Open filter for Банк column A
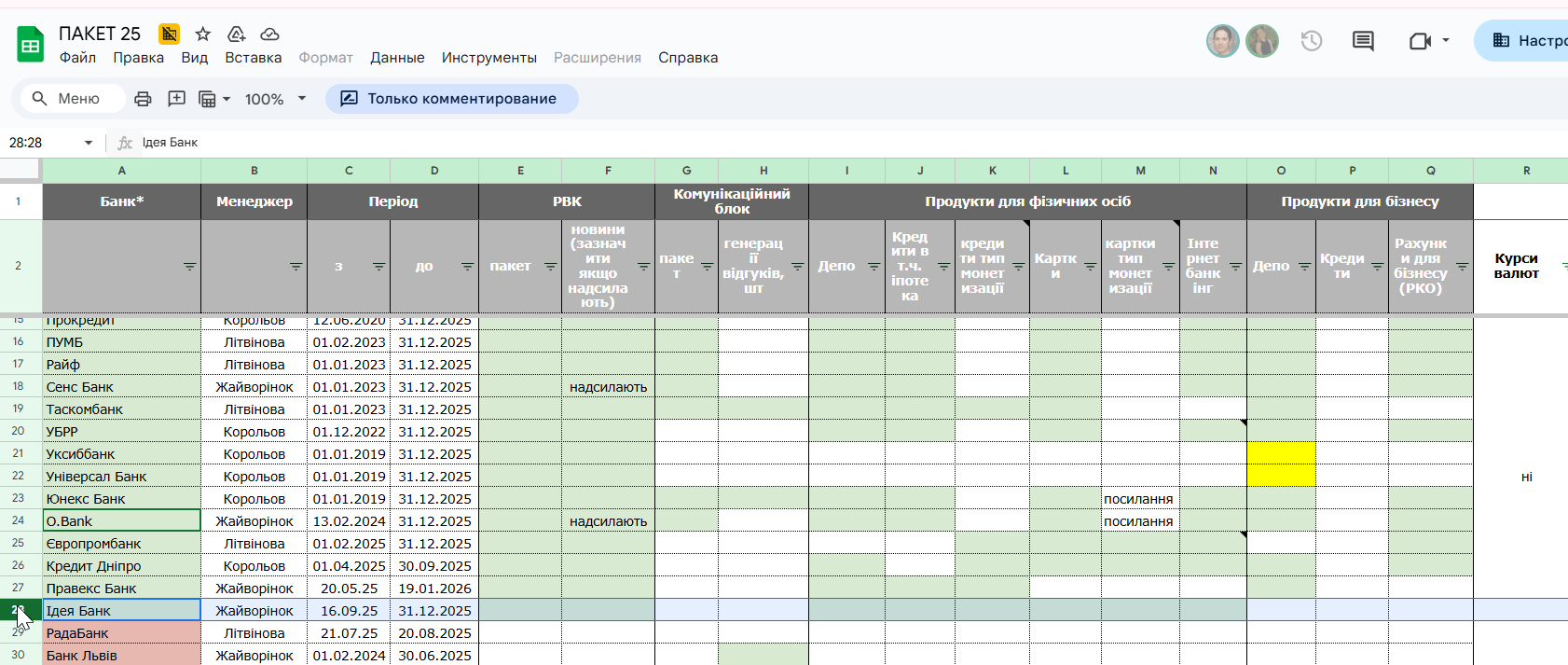 [x=189, y=267]
